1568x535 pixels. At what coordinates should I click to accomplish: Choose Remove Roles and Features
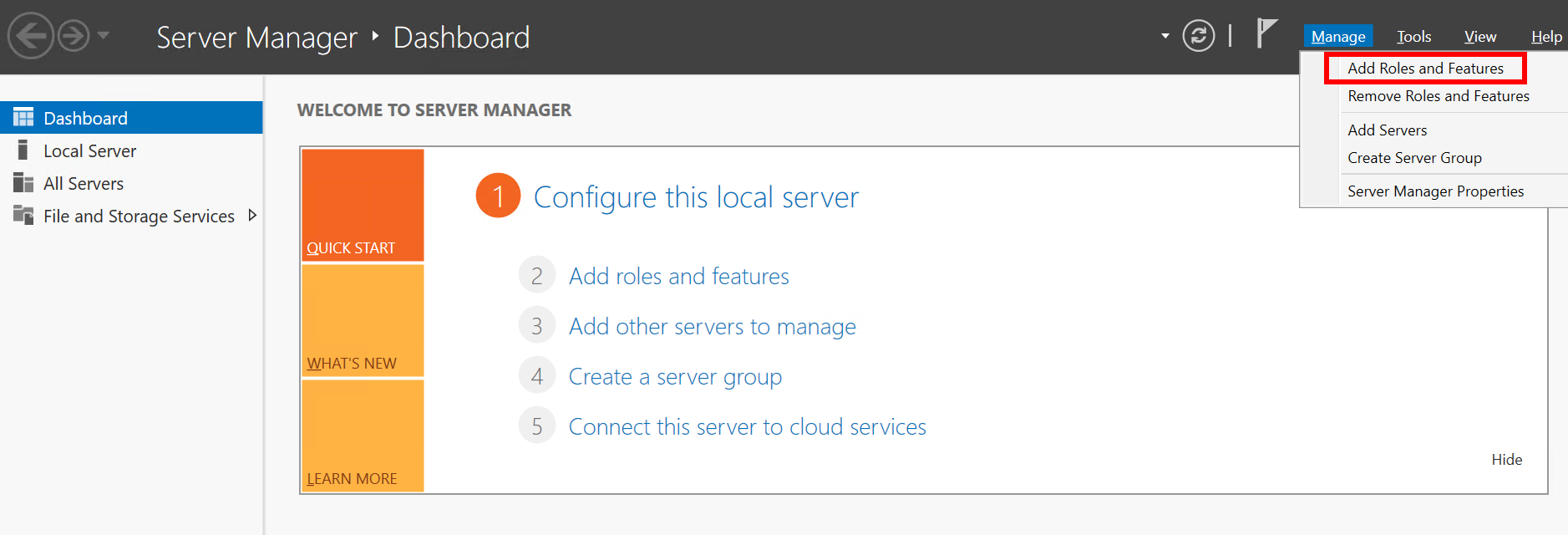coord(1439,96)
